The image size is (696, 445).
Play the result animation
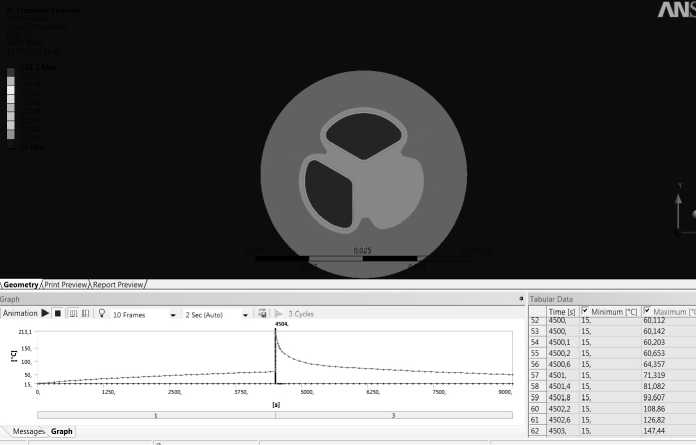coord(45,313)
